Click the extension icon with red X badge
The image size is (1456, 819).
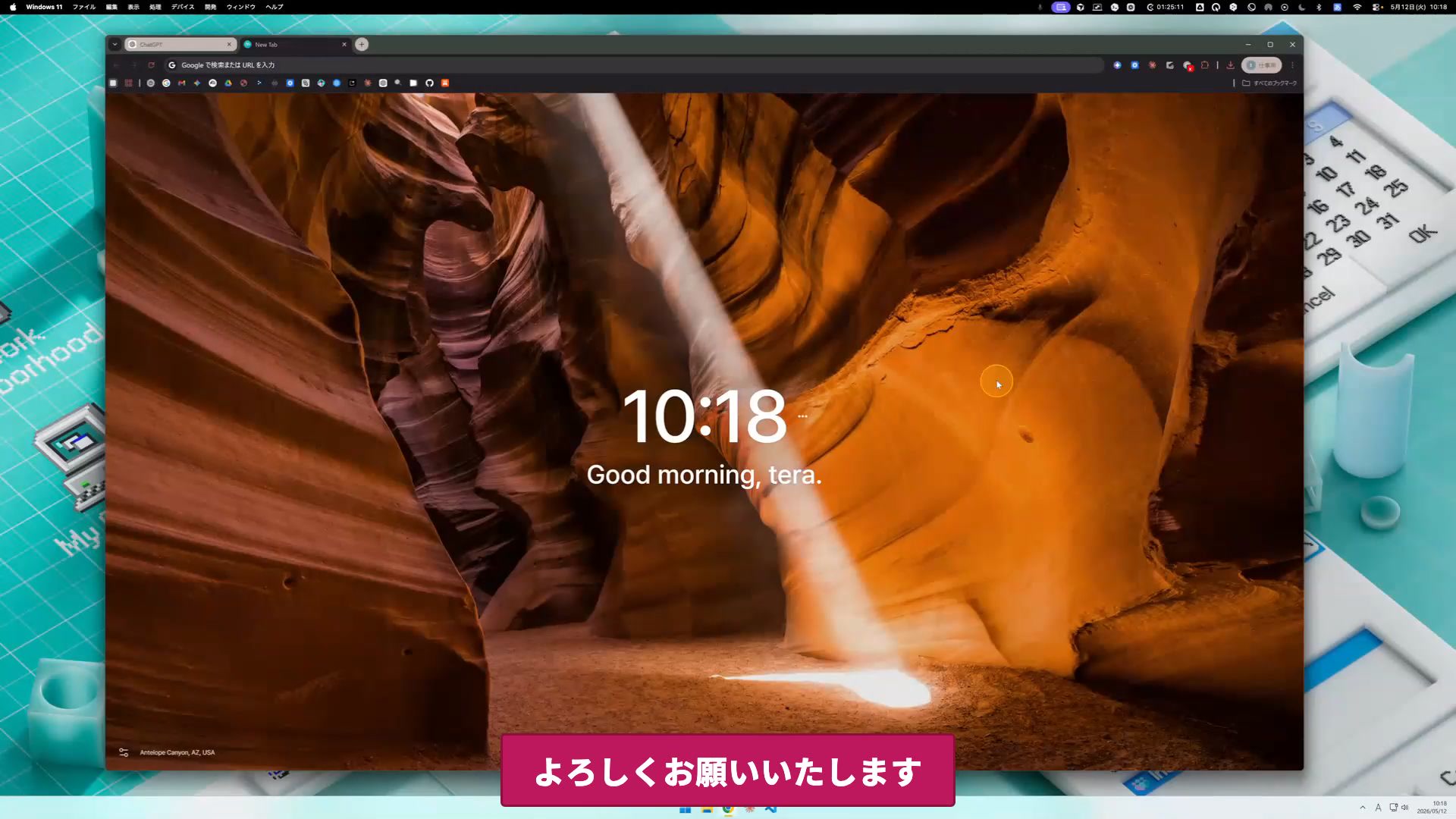pos(1188,66)
